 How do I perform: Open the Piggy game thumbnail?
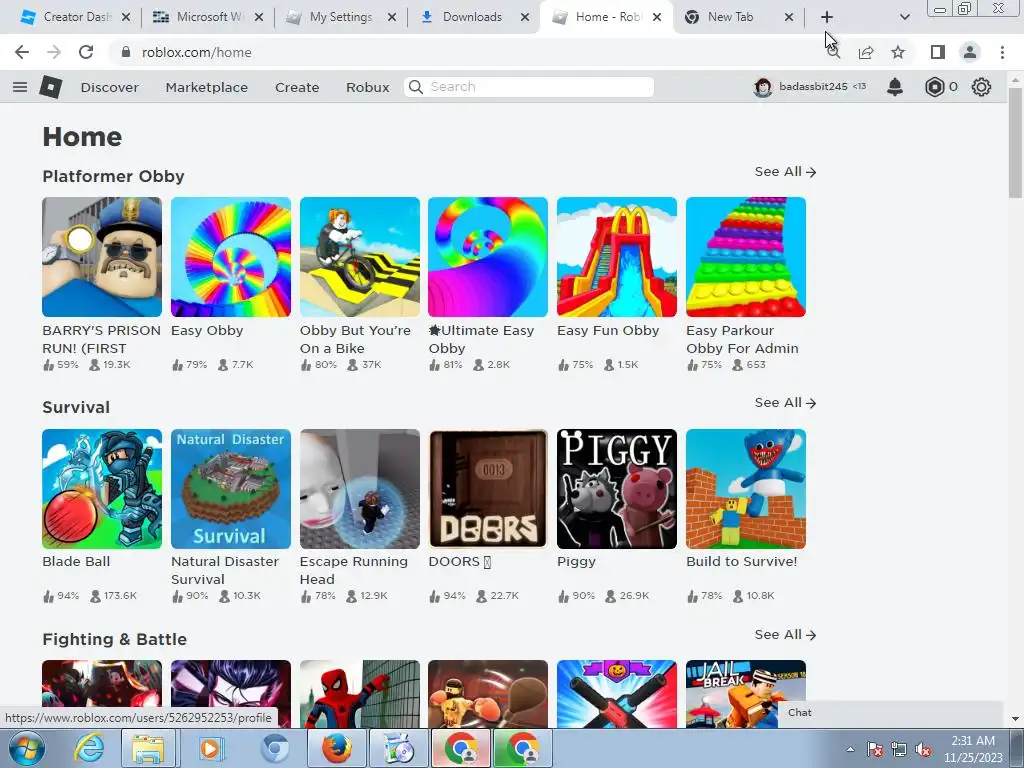click(617, 488)
